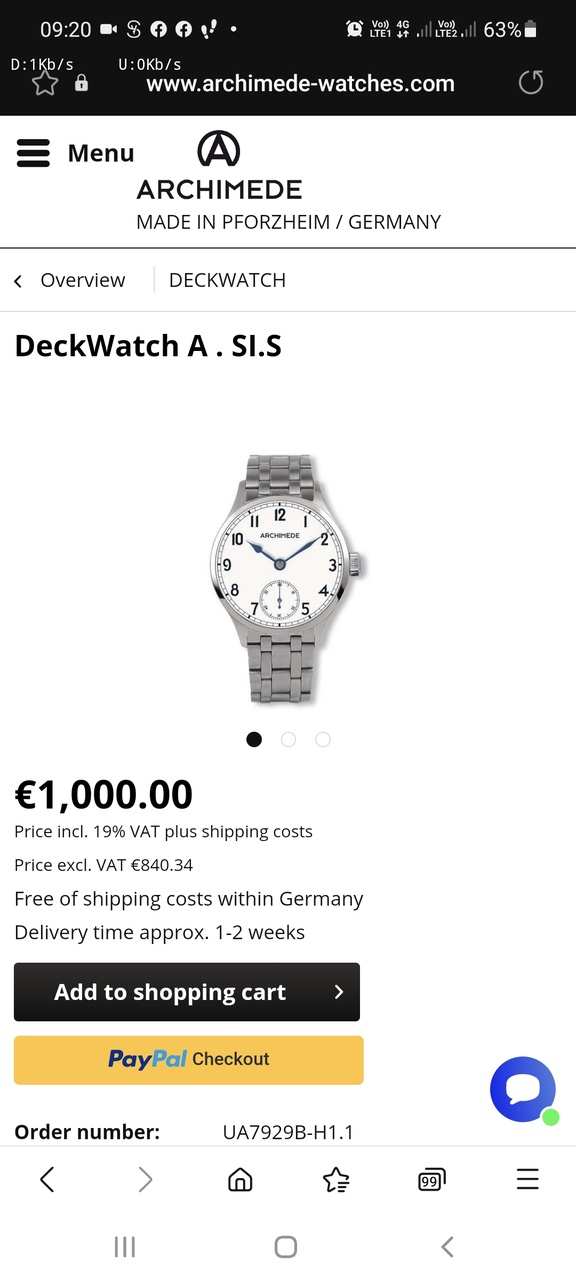Reload the page with the refresh icon
The image size is (576, 1280).
click(x=531, y=82)
